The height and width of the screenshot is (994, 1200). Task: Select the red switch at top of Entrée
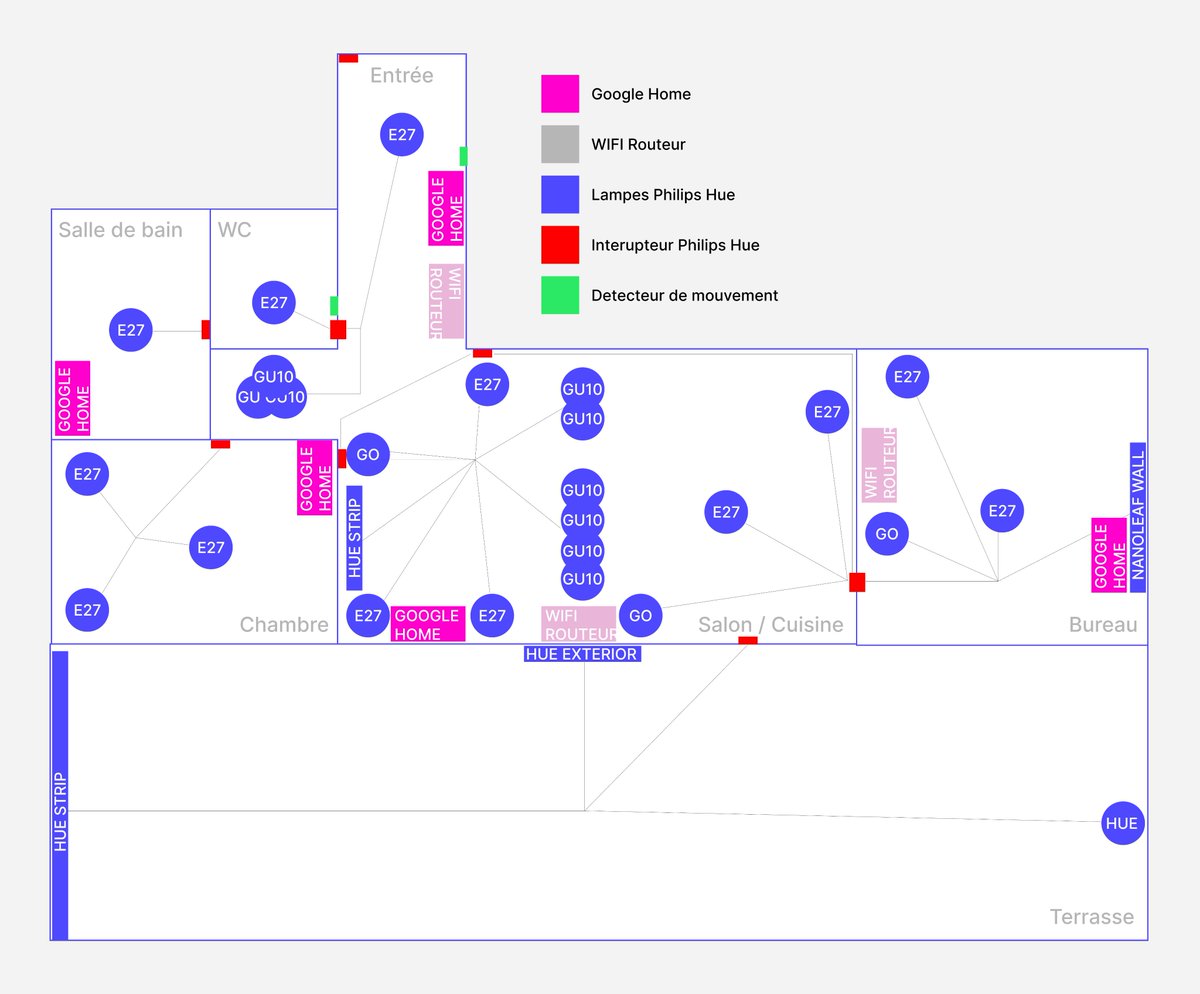click(x=348, y=58)
